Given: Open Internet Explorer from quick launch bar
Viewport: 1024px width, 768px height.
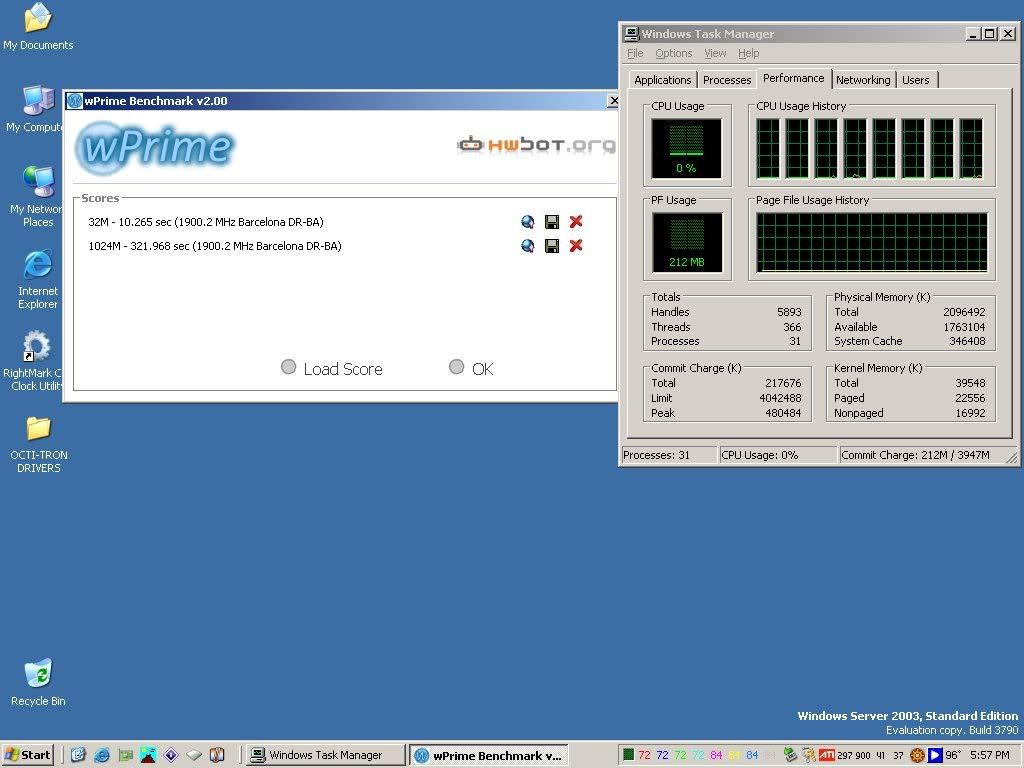Looking at the screenshot, I should (101, 755).
